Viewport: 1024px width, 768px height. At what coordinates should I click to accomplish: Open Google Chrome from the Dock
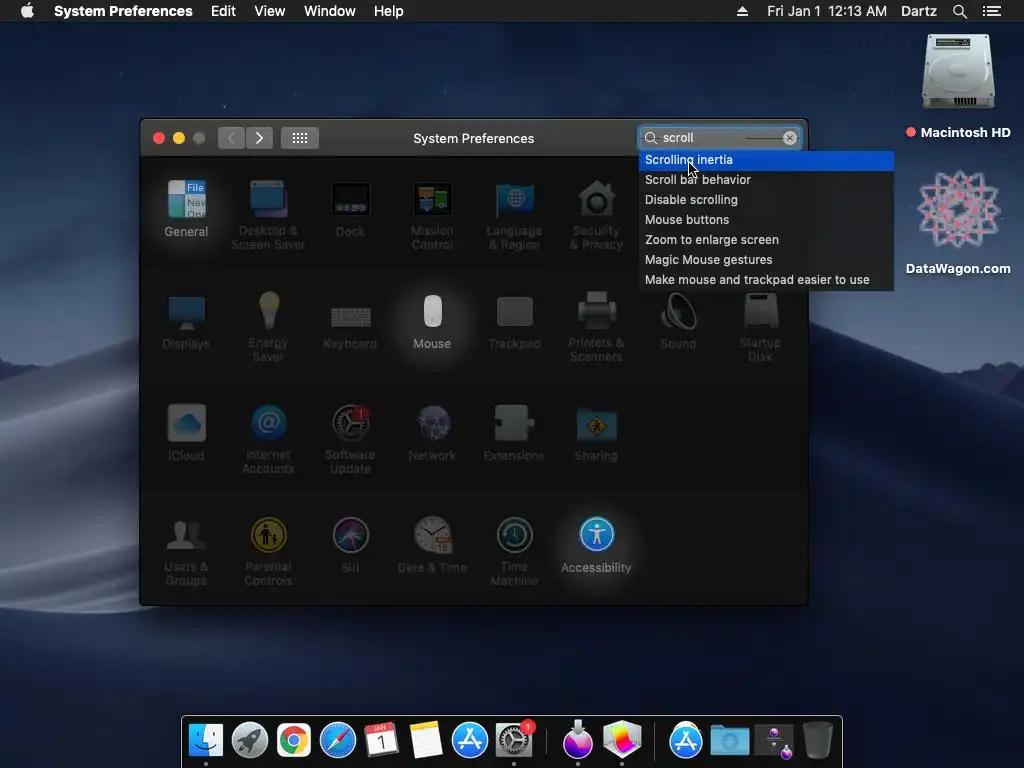pyautogui.click(x=294, y=740)
